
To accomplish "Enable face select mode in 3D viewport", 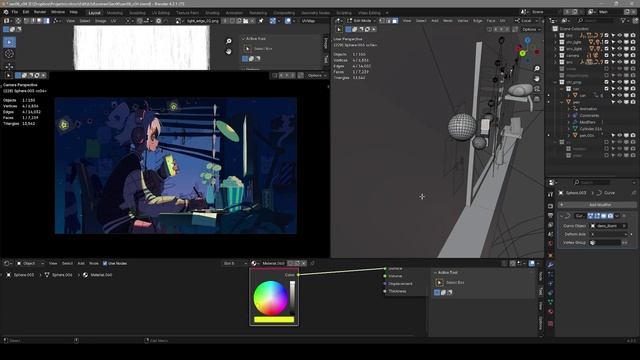I will (395, 21).
